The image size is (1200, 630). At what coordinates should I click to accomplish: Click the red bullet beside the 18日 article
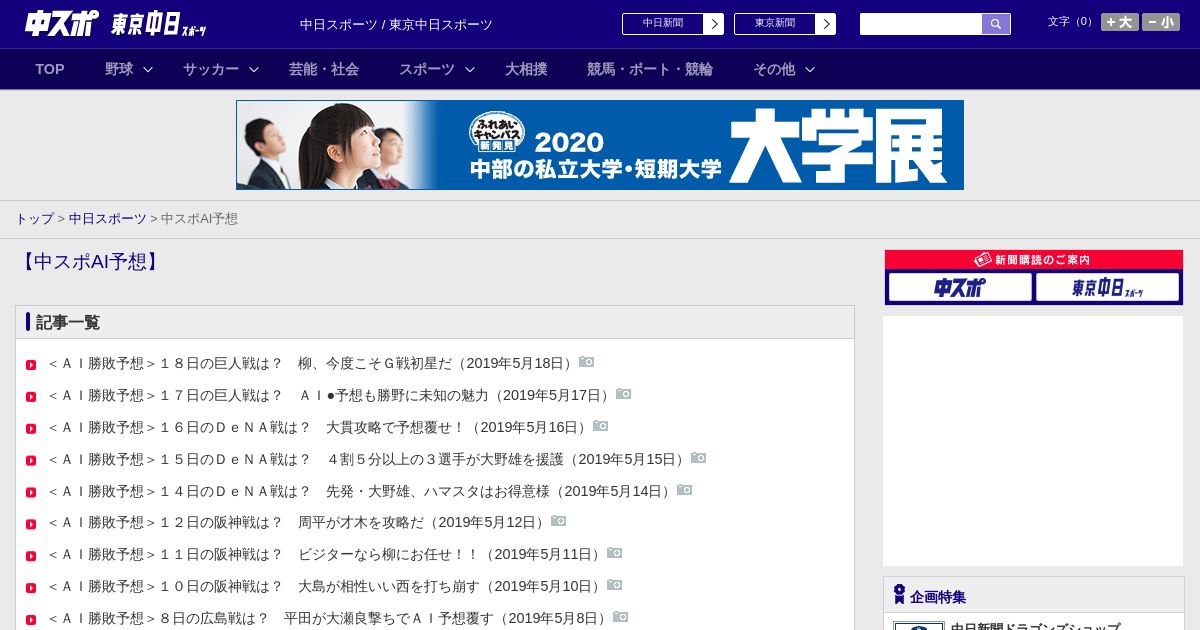point(31,365)
